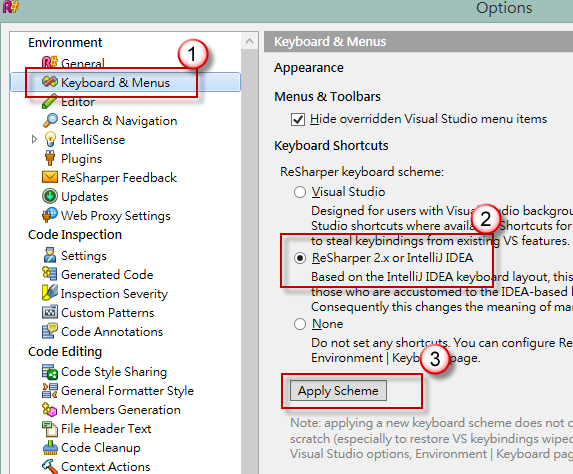Click the Code Annotations icon
This screenshot has width=573, height=474.
[50, 331]
